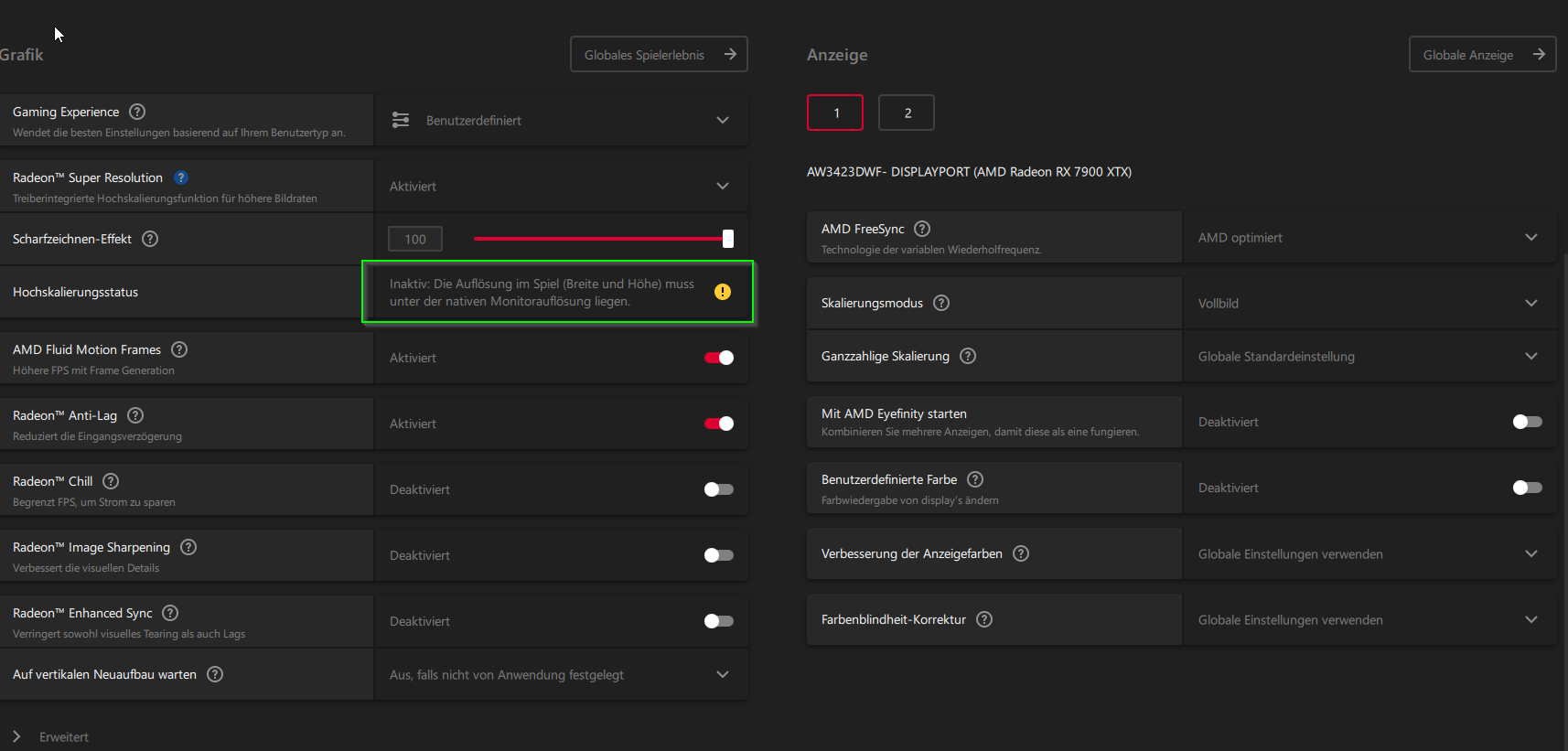Select display tab 1

click(835, 113)
